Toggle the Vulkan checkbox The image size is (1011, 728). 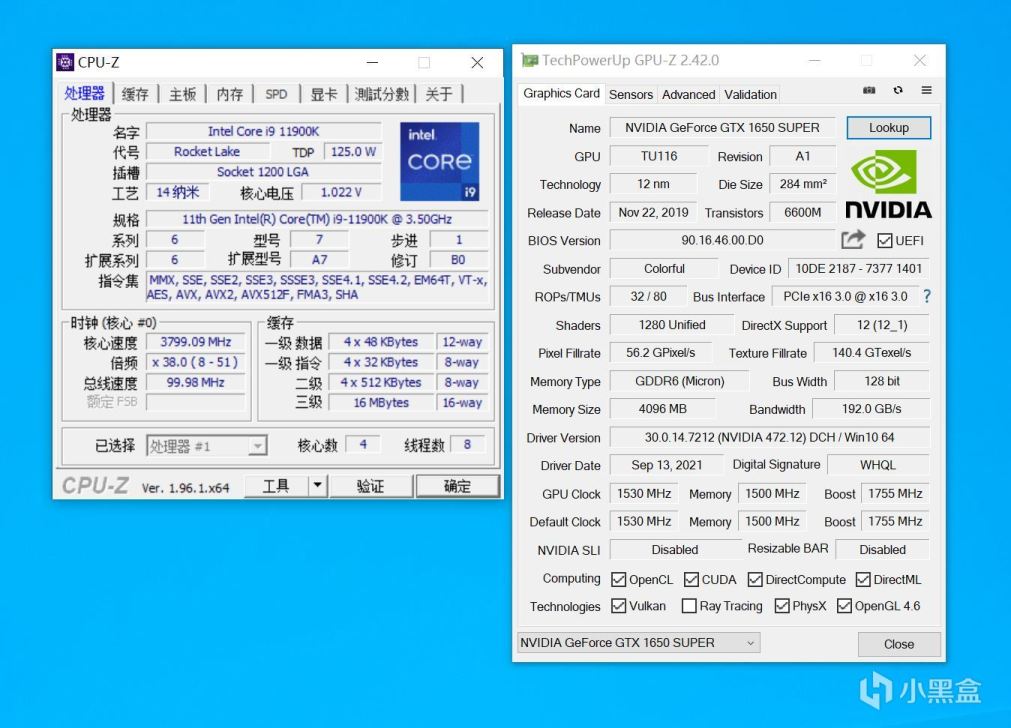[618, 606]
